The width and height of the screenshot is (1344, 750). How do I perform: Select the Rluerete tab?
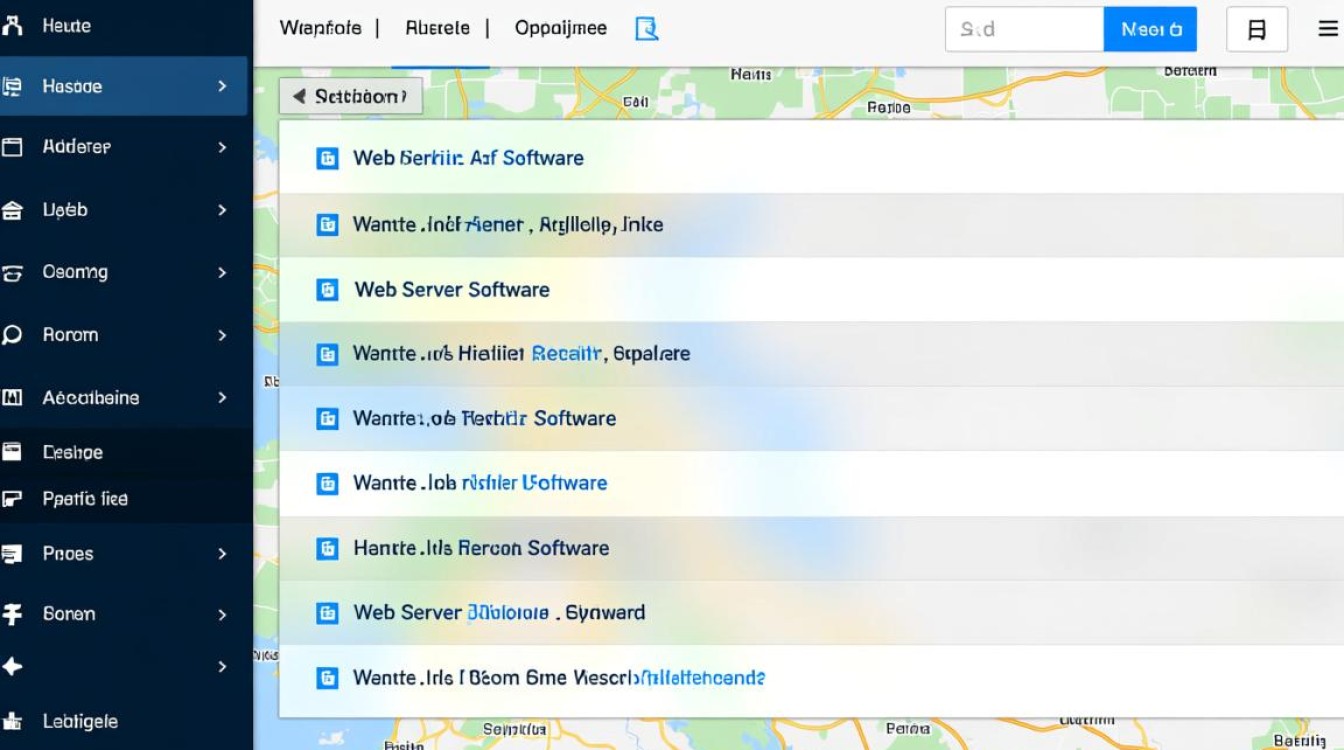[437, 29]
